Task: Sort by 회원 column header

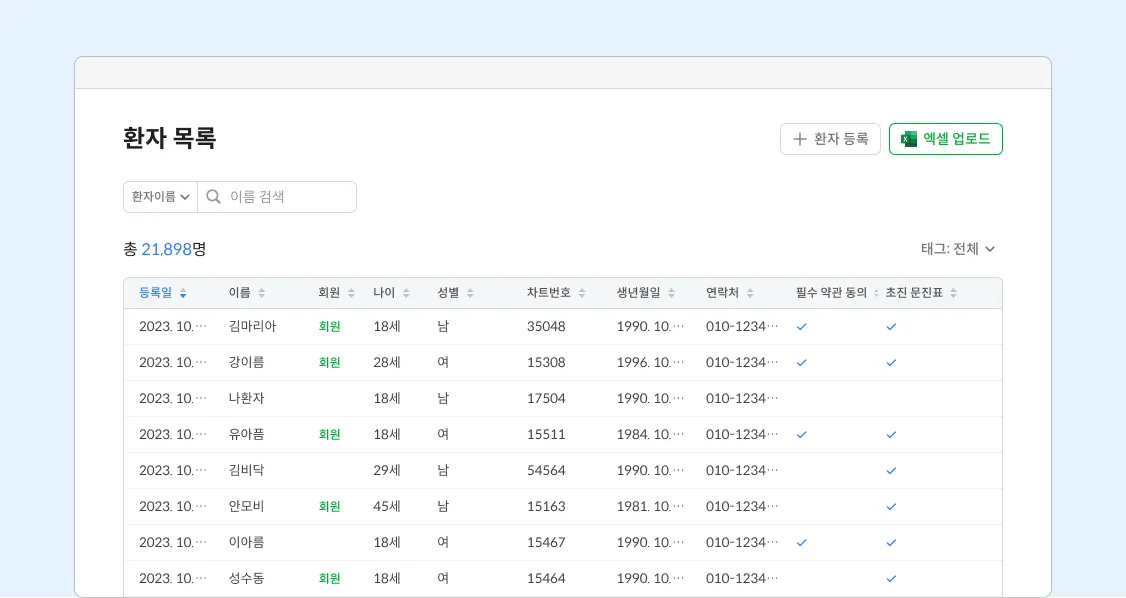Action: (x=337, y=293)
